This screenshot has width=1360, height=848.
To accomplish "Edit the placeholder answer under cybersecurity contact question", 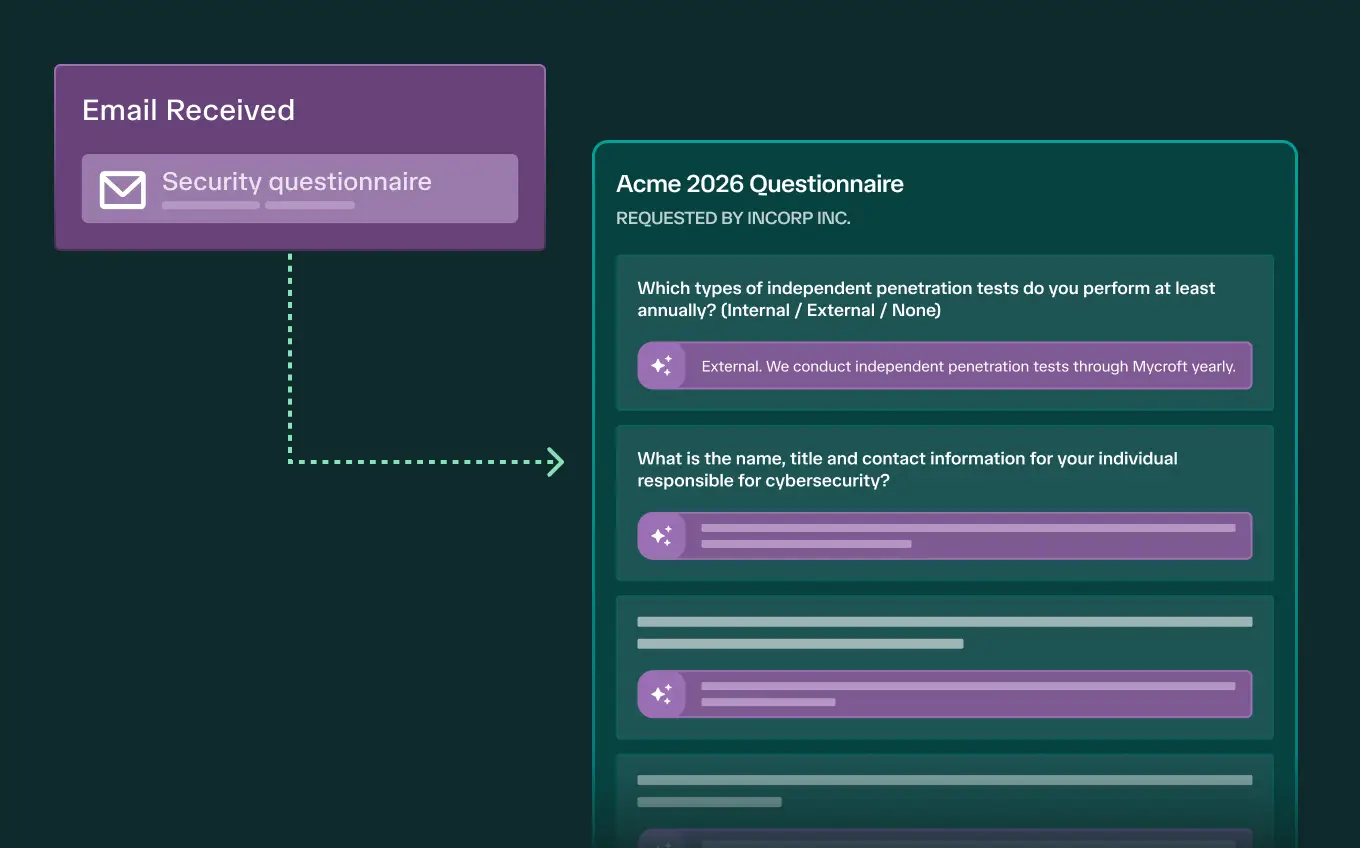I will pos(945,536).
